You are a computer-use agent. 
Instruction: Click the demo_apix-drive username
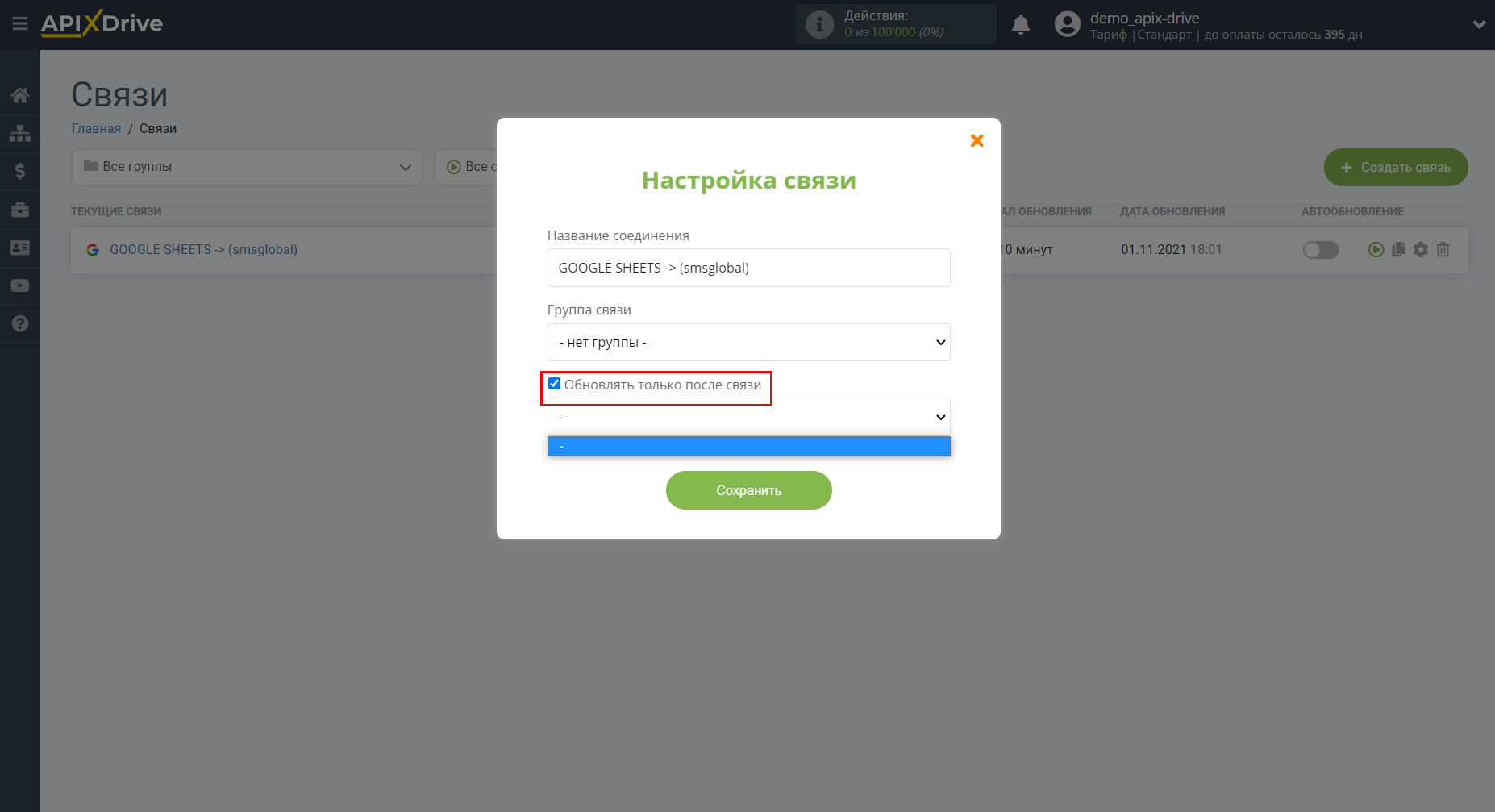1144,18
